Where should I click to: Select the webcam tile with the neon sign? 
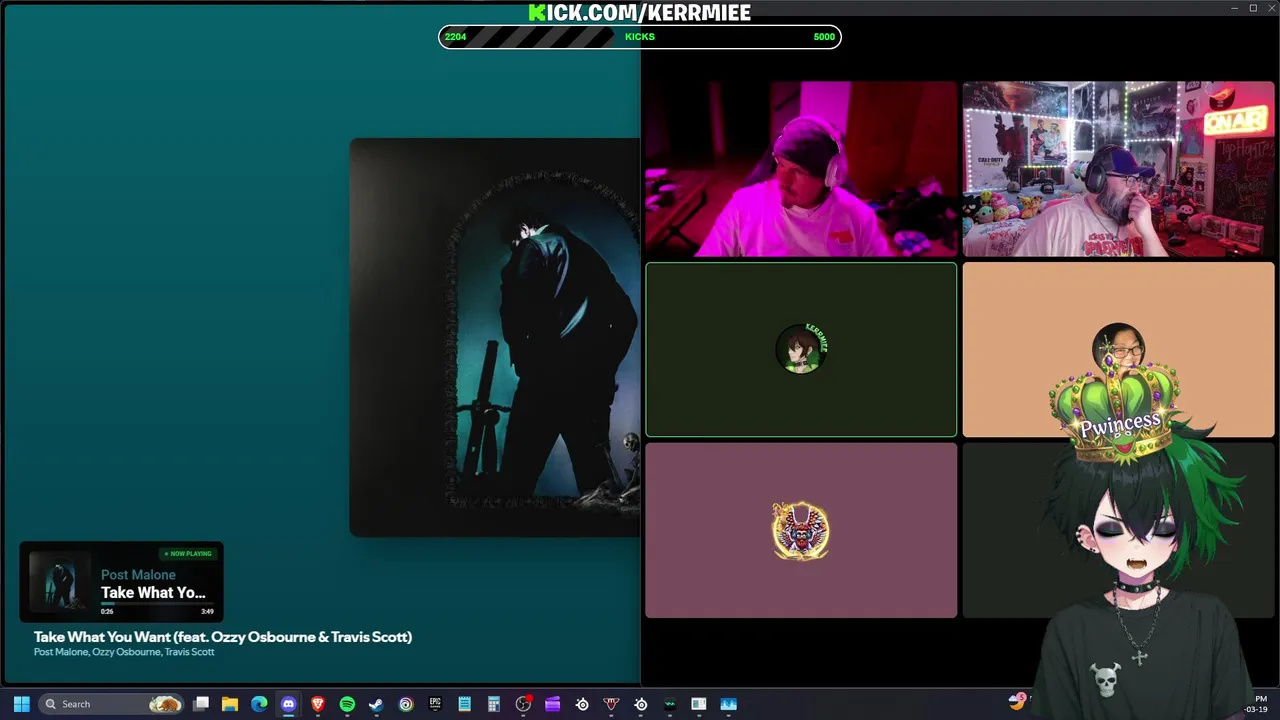[x=1118, y=169]
